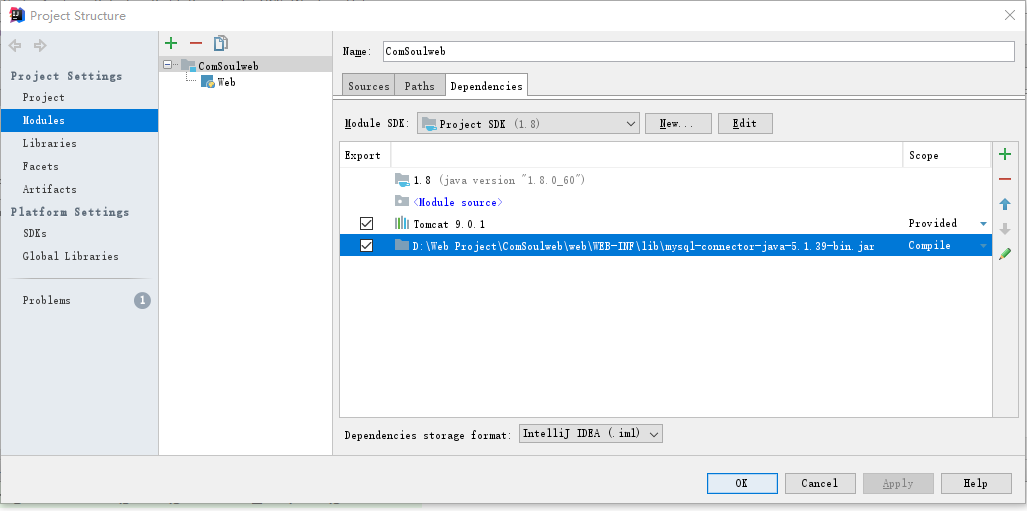The width and height of the screenshot is (1027, 511).
Task: Remove the selected module with the red minus
Action: (196, 43)
